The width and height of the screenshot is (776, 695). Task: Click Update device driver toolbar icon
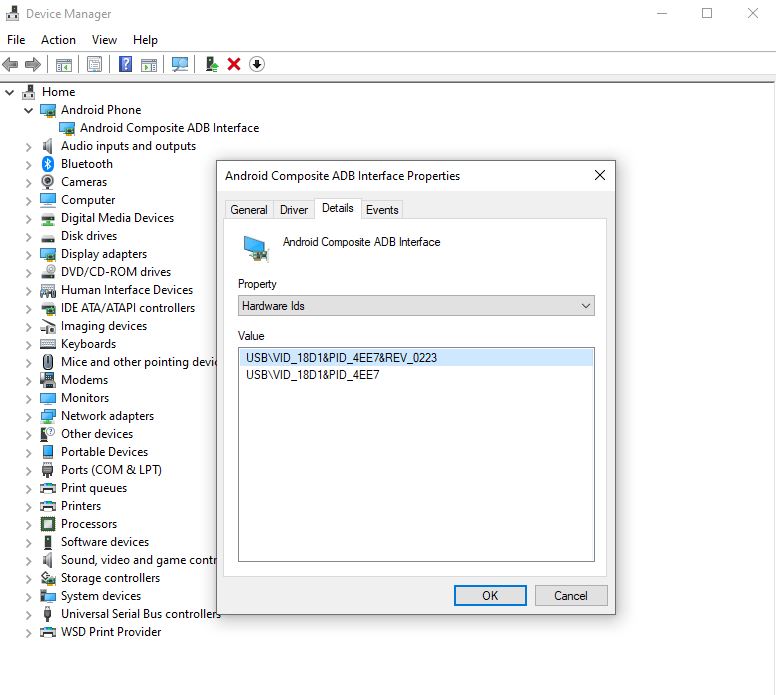tap(212, 64)
